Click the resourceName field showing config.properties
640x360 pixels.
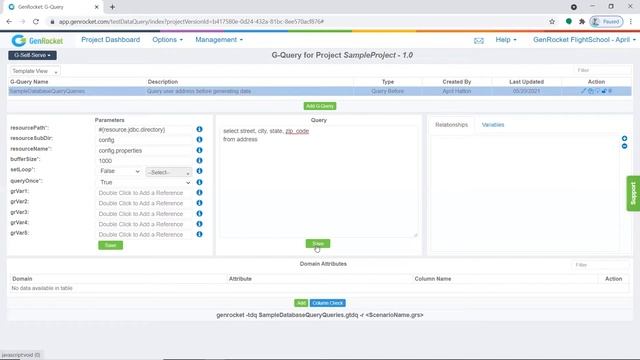point(144,151)
